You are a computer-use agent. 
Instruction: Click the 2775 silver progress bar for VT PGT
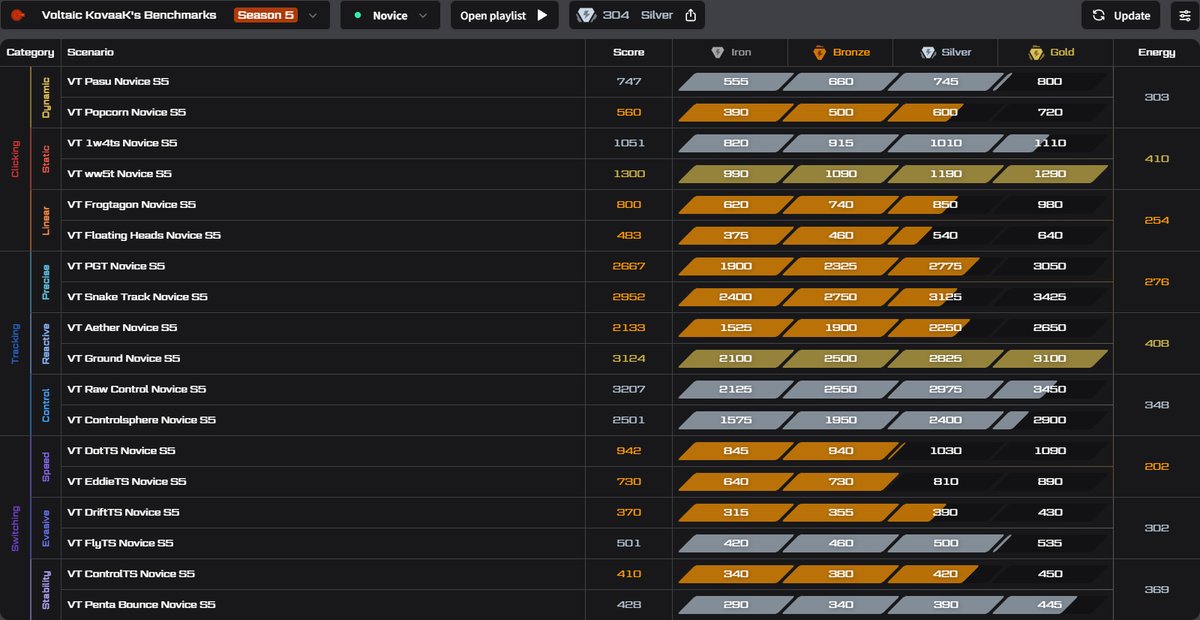945,267
